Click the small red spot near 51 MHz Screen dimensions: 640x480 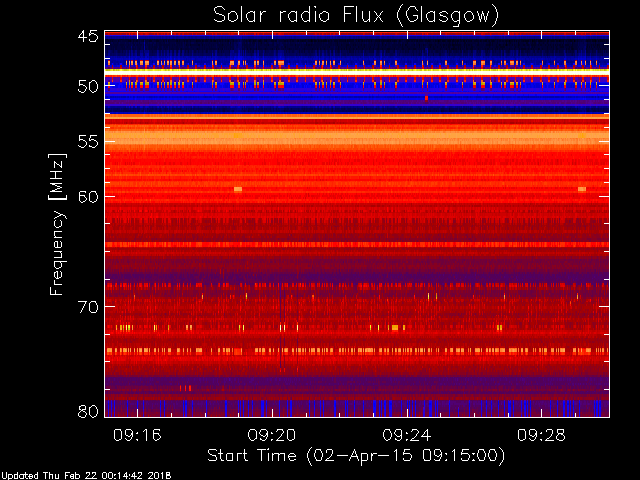pos(426,98)
